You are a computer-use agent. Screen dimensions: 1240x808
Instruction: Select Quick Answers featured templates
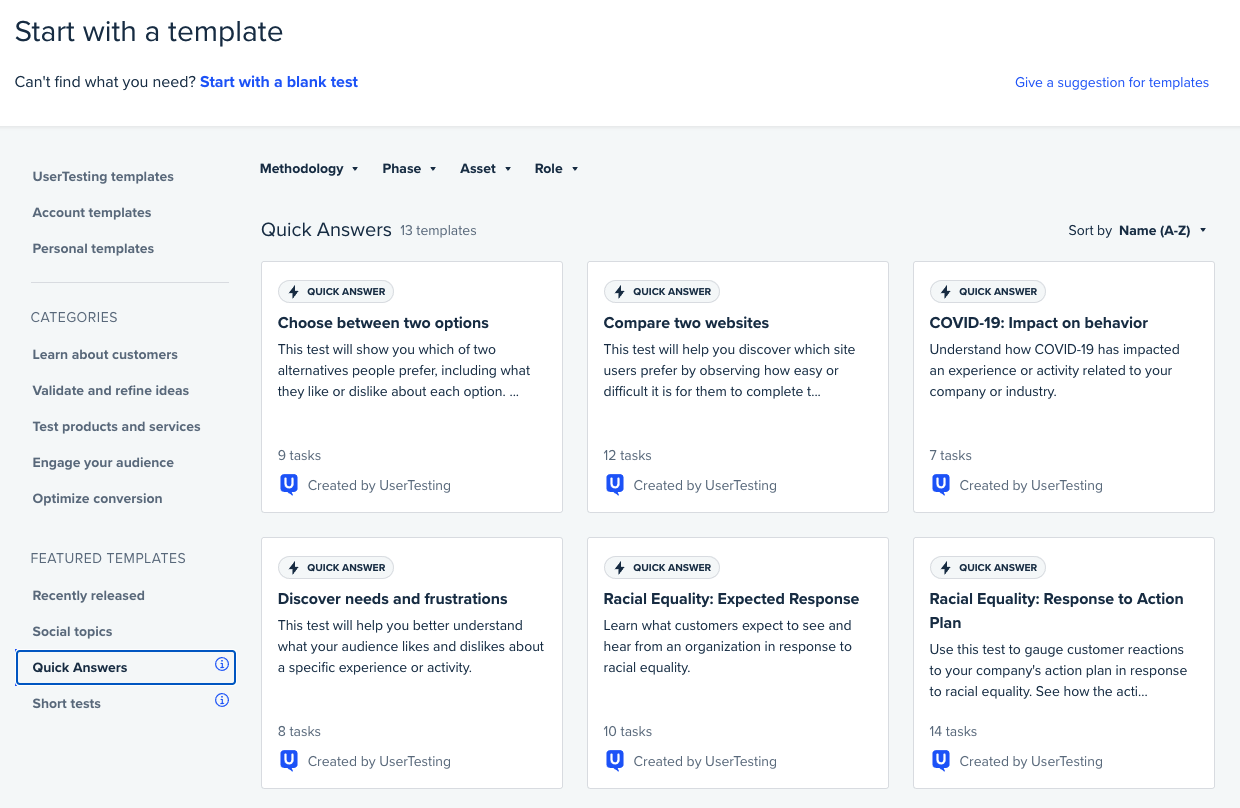point(126,668)
